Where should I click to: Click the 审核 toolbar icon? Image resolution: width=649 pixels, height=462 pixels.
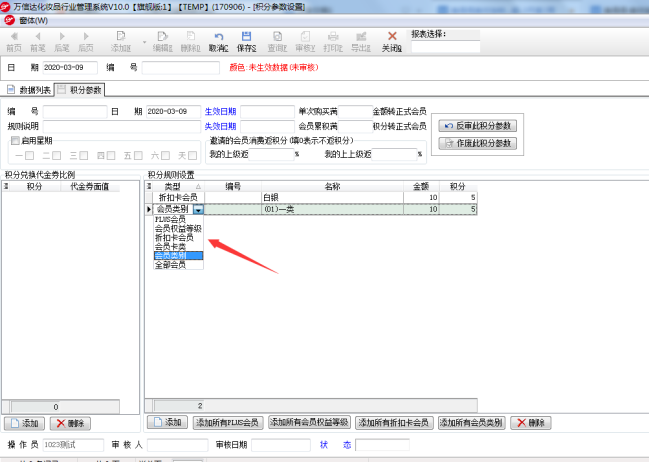(x=305, y=42)
